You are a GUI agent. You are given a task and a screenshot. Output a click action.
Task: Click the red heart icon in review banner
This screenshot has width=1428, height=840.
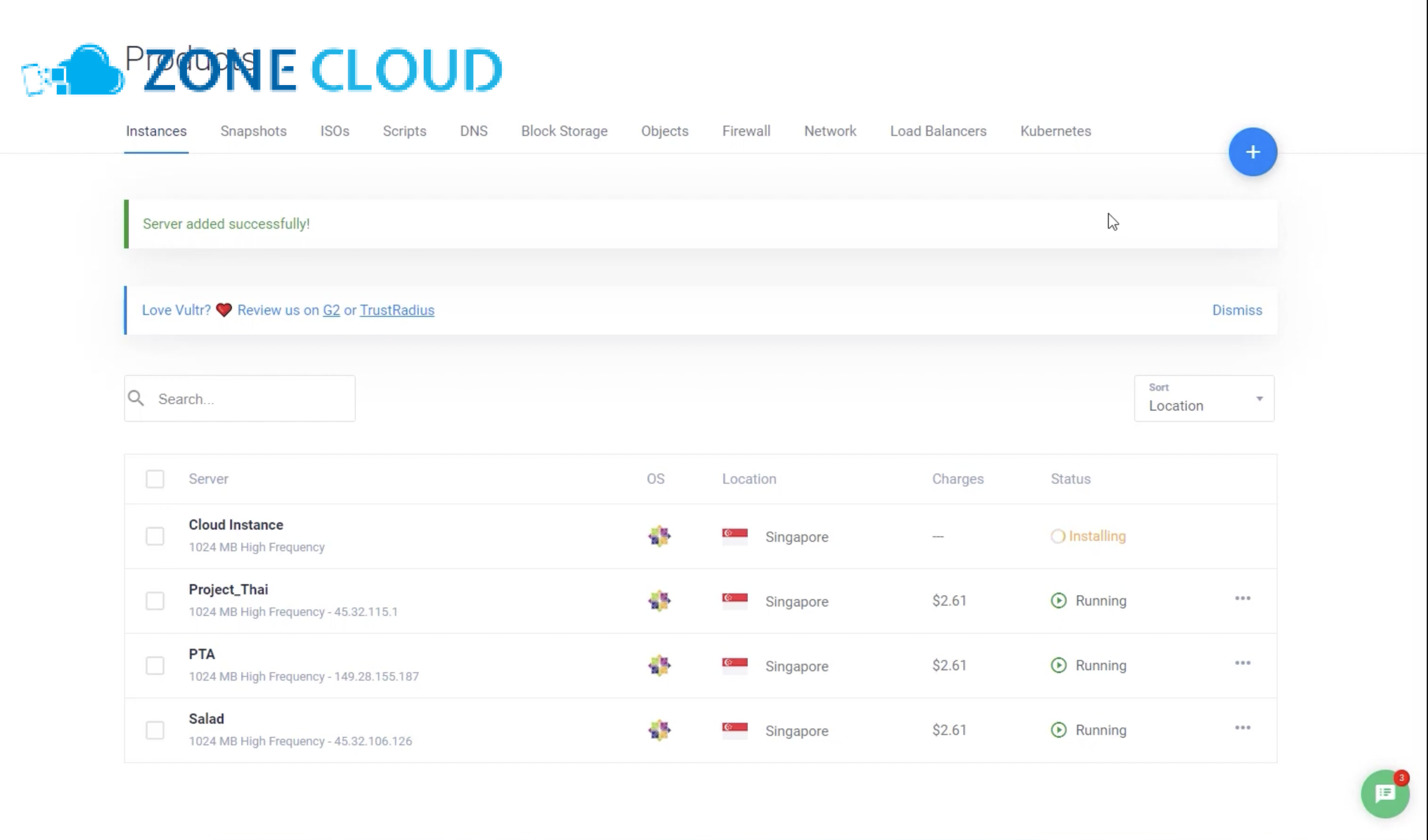tap(224, 310)
